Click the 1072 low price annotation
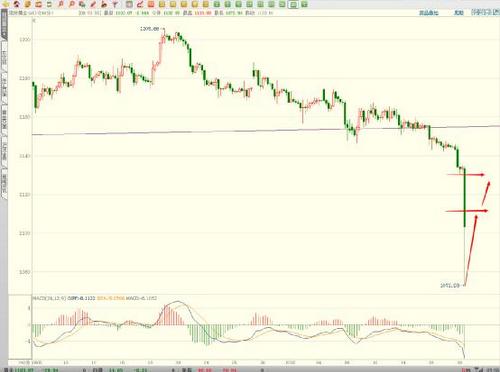Image resolution: width=500 pixels, height=372 pixels. 450,285
